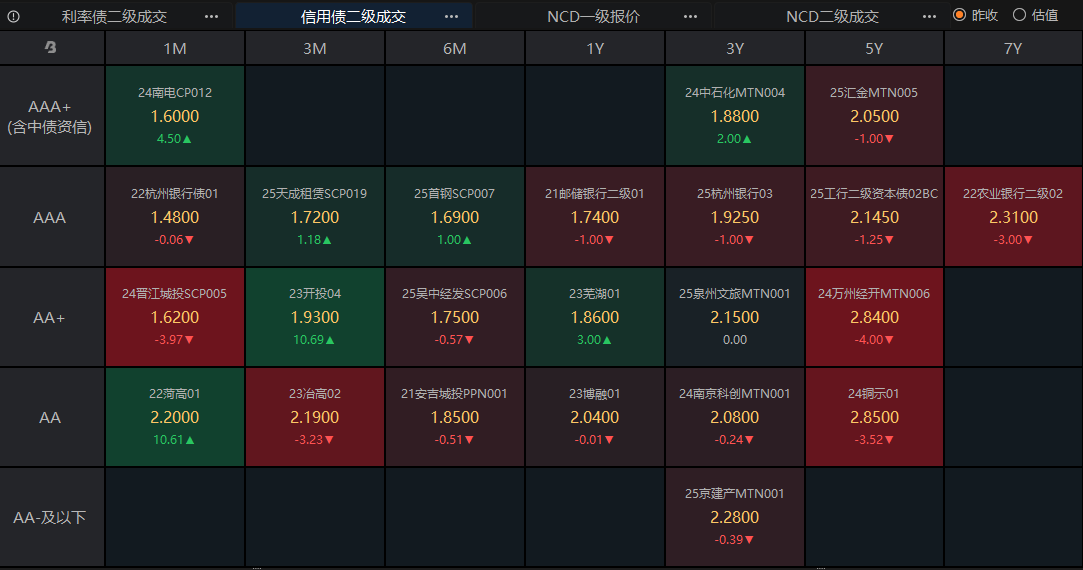This screenshot has height=570, width=1083.
Task: Select the AAA+ (含中债资信) row label
Action: coord(52,116)
